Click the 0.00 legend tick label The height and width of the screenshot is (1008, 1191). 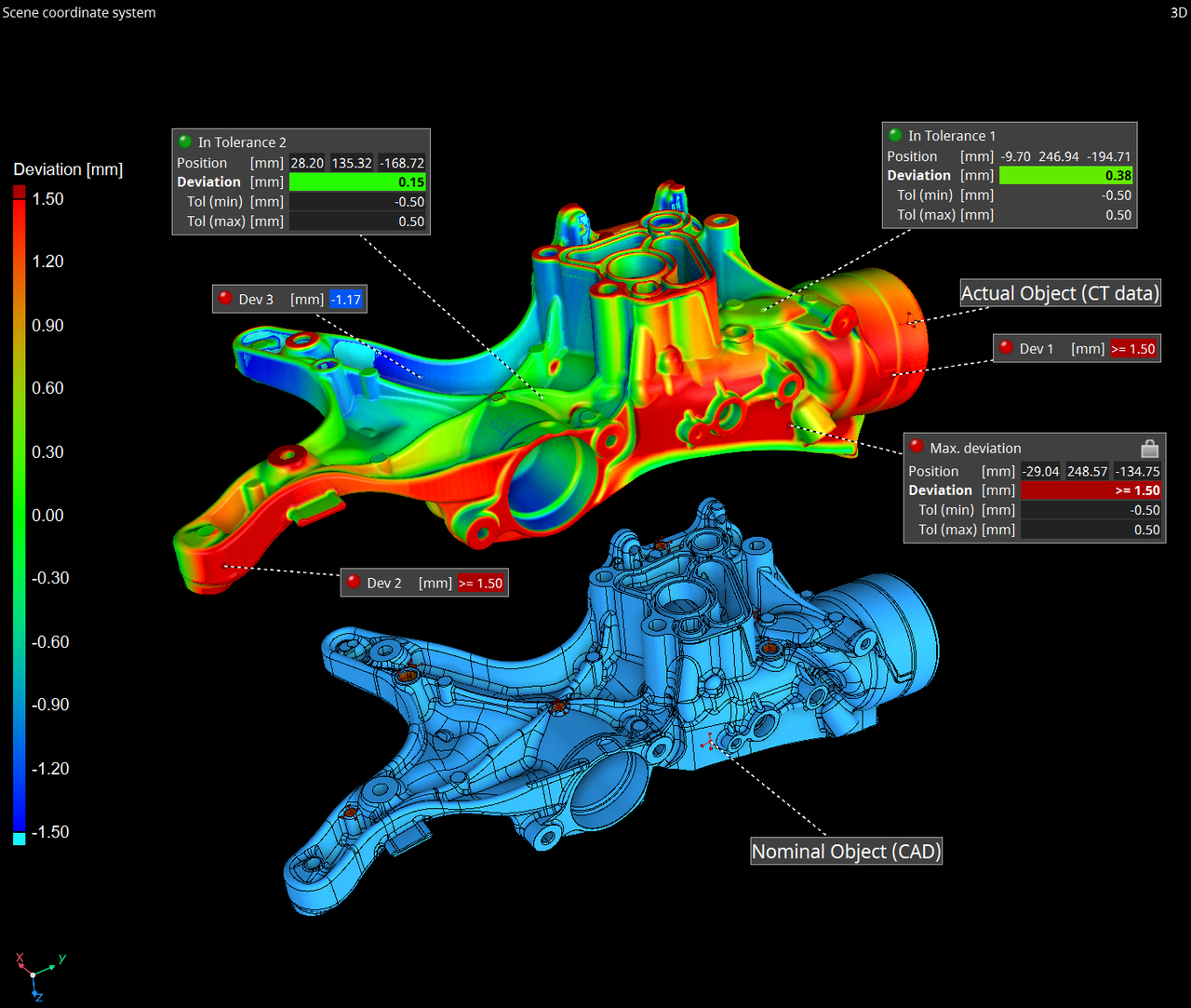pyautogui.click(x=48, y=516)
